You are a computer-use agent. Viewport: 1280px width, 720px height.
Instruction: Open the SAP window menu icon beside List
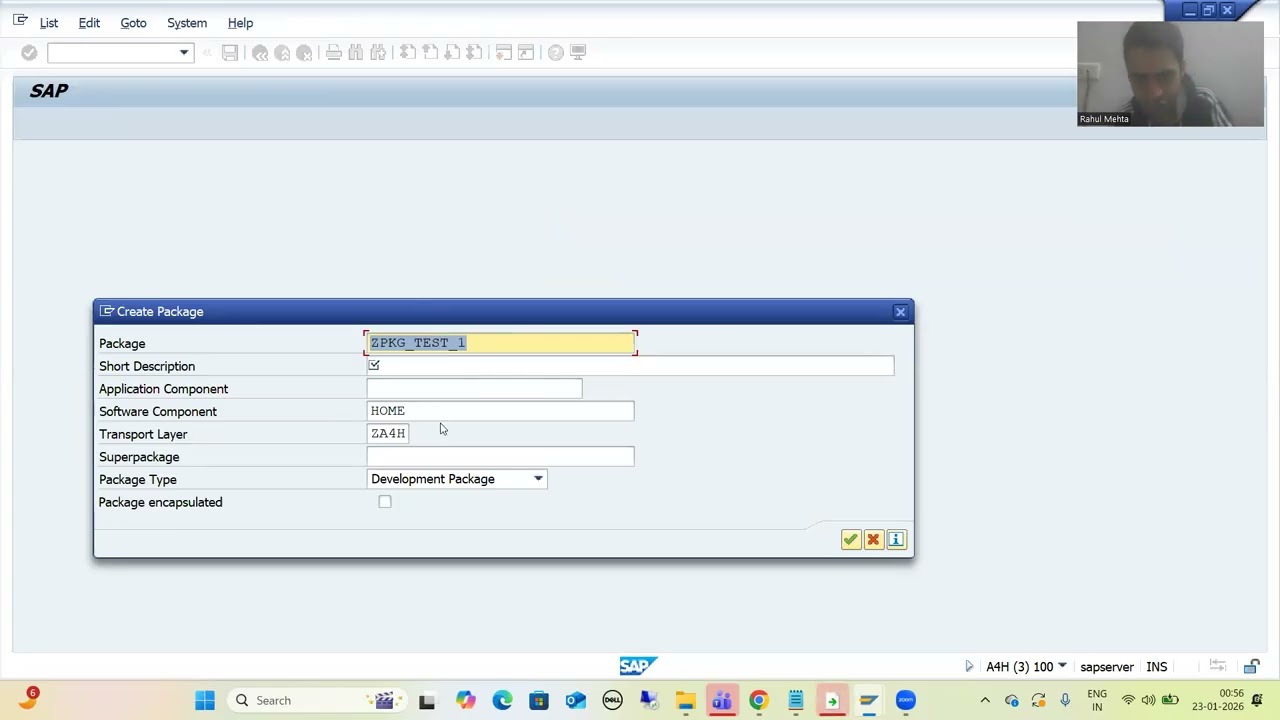pyautogui.click(x=20, y=21)
